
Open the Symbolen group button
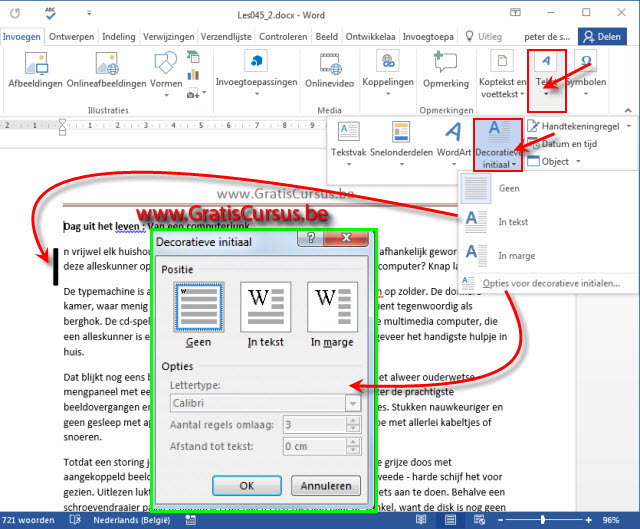pos(586,74)
